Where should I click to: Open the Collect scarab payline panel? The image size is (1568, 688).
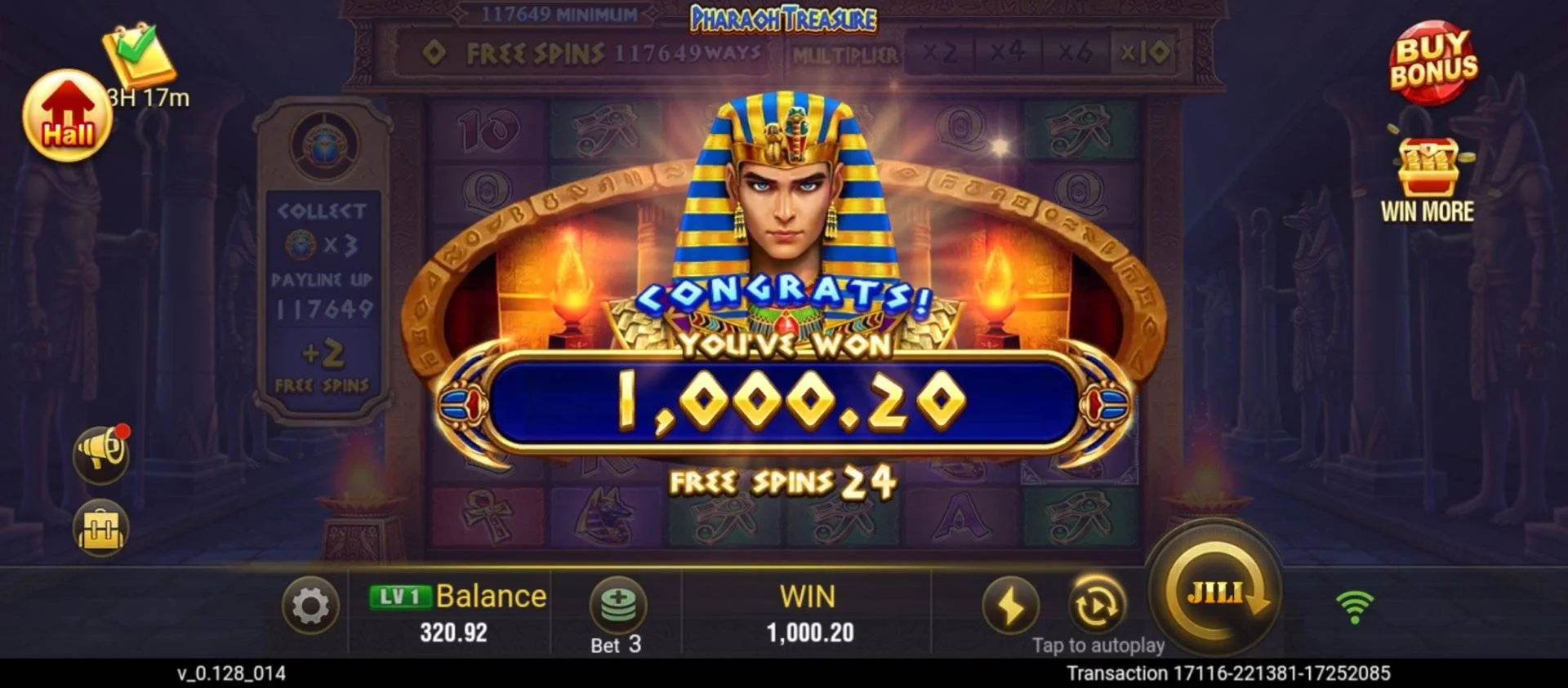click(322, 263)
